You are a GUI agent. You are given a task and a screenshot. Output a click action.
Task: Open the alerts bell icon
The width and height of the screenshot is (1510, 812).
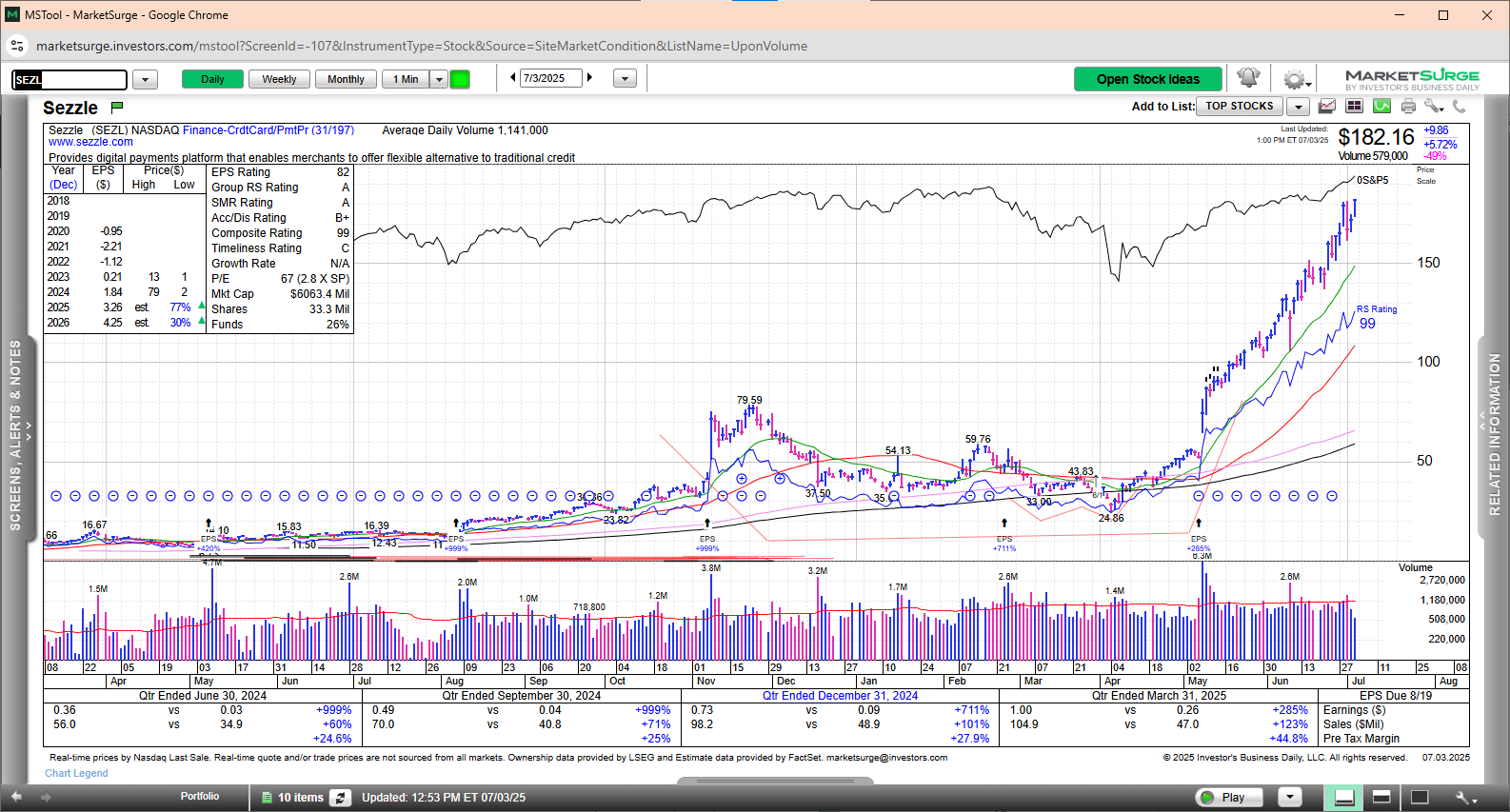coord(1248,78)
